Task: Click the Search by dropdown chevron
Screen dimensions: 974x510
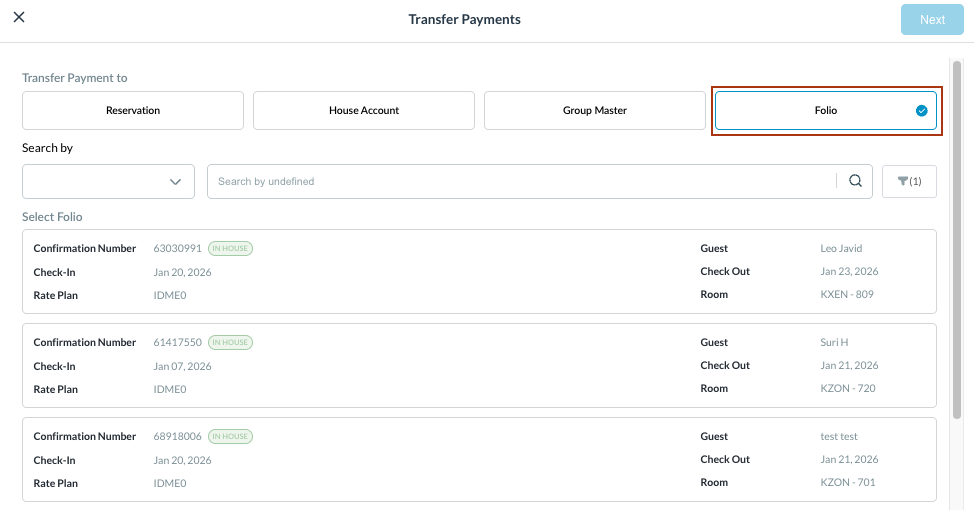Action: coord(176,181)
